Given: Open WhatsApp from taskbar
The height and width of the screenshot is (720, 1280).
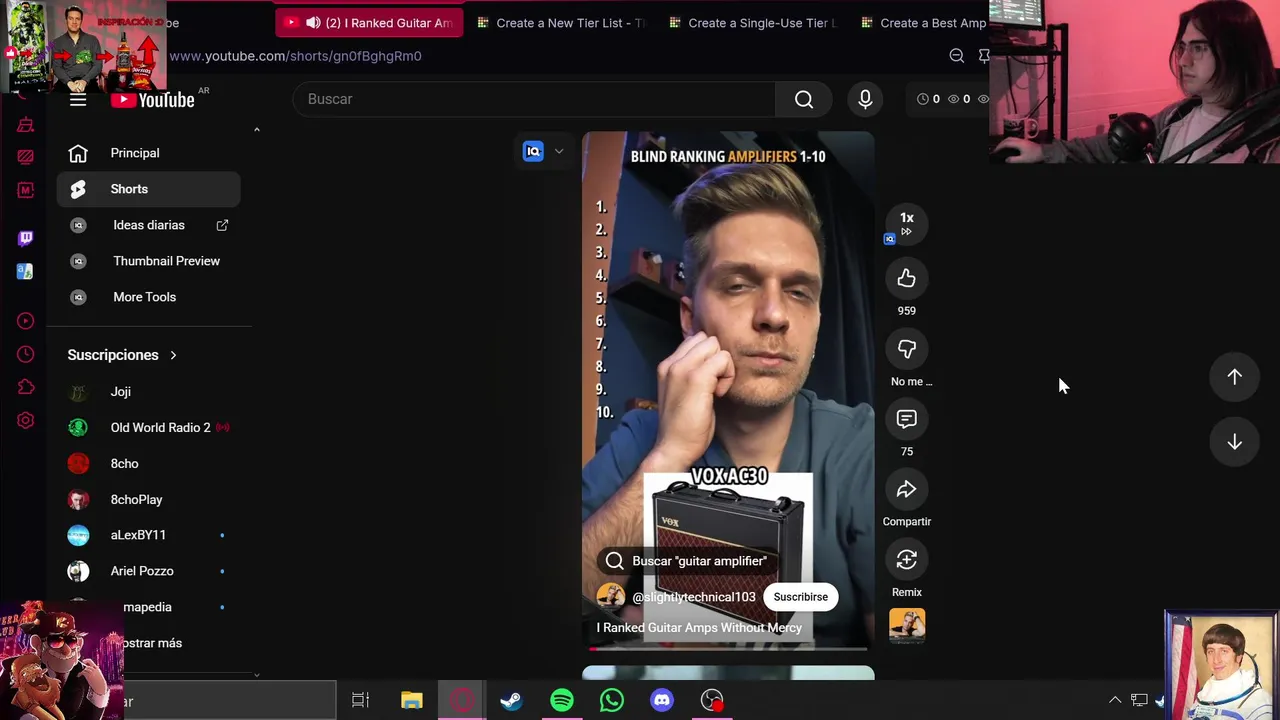Looking at the screenshot, I should [612, 701].
